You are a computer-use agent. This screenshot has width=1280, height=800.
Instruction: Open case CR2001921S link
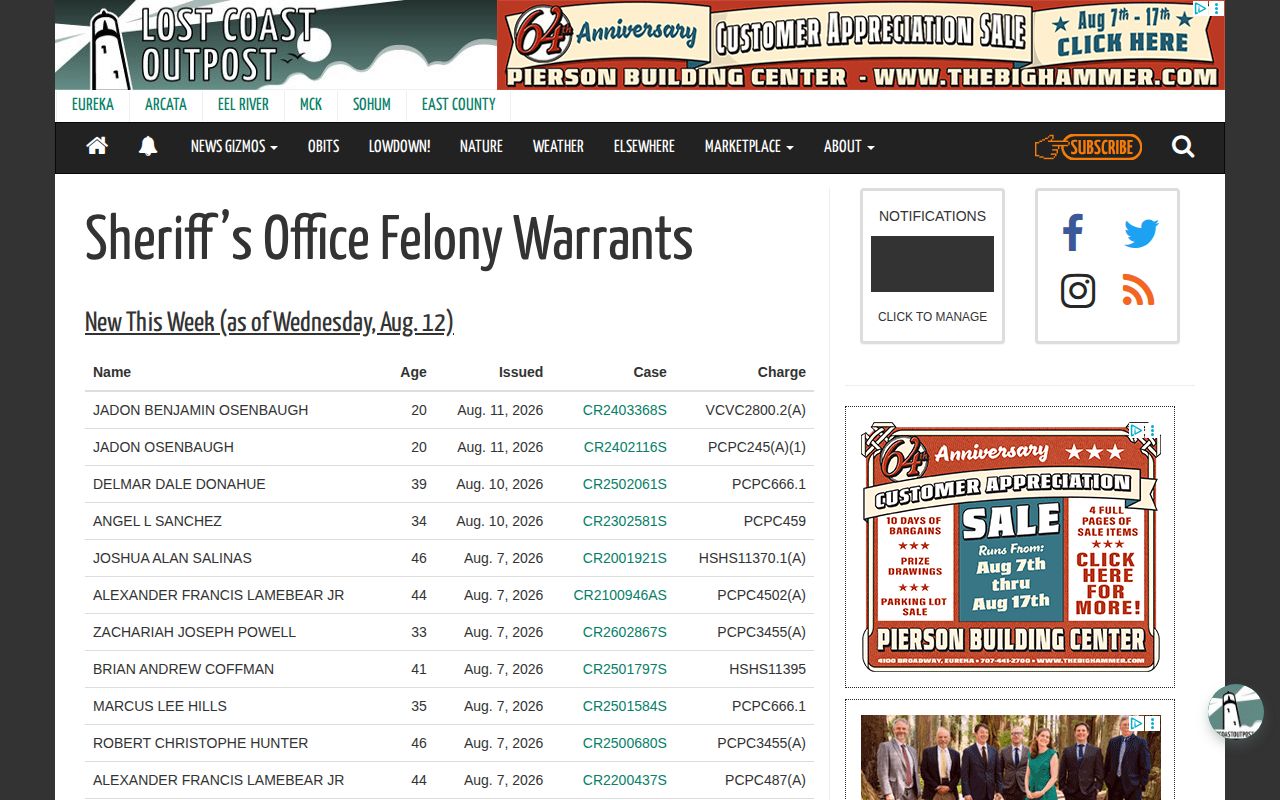625,558
